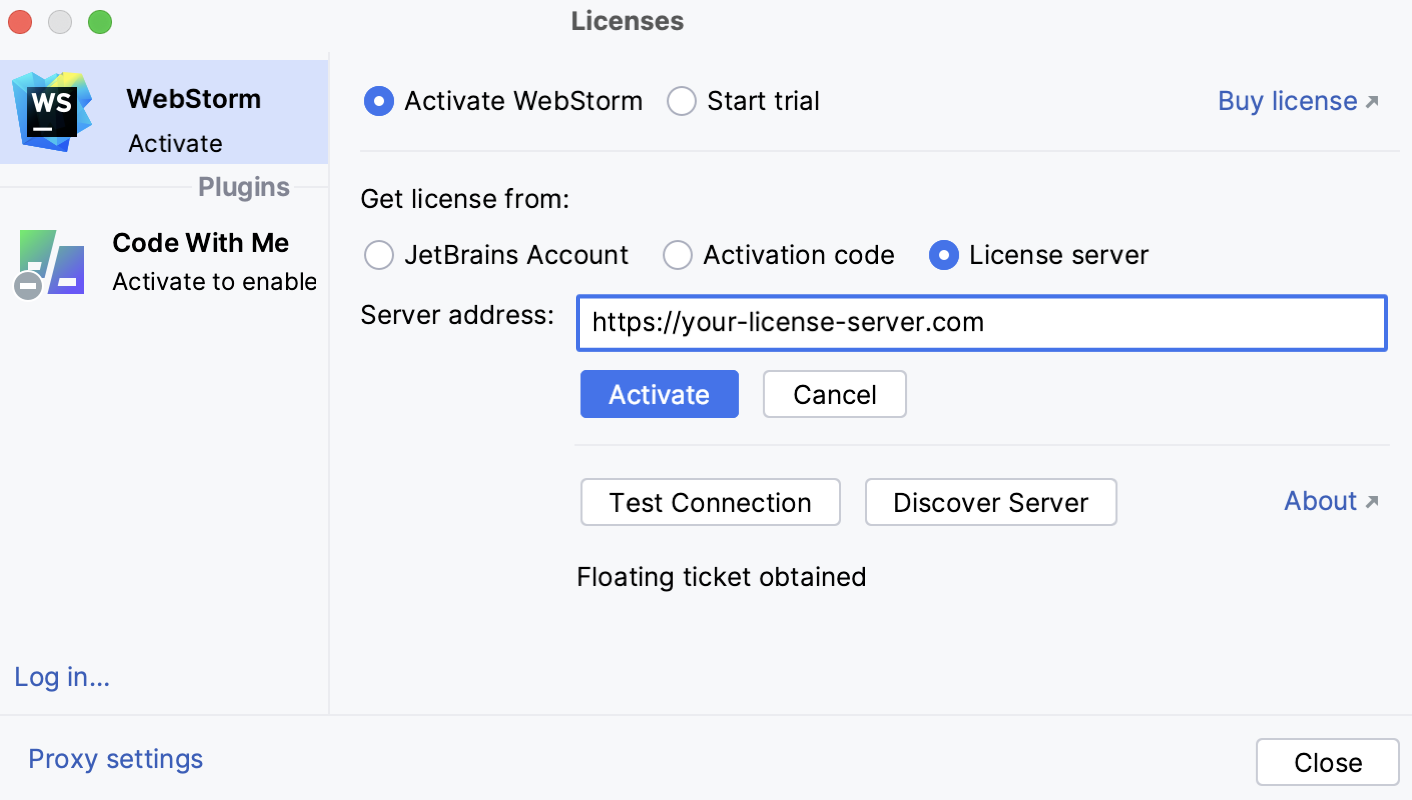Click the blue Activate button
The height and width of the screenshot is (800, 1412).
(659, 394)
